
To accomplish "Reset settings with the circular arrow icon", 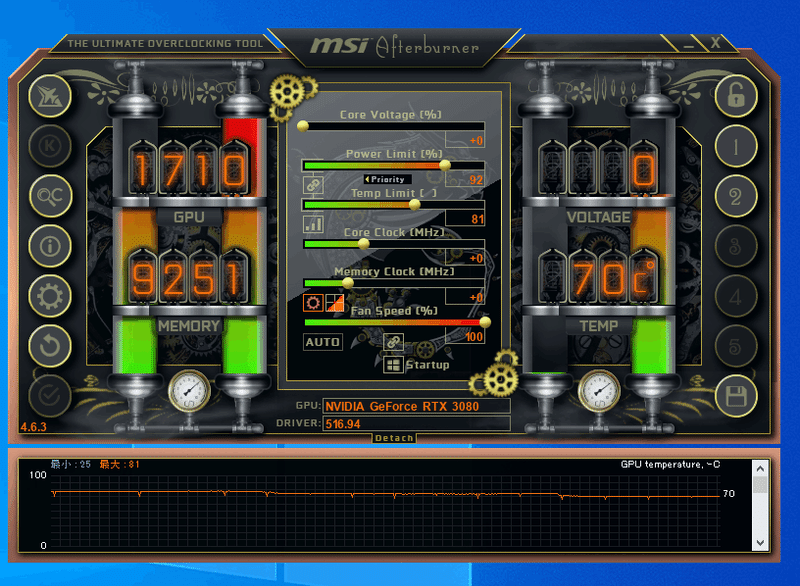I will coord(50,346).
